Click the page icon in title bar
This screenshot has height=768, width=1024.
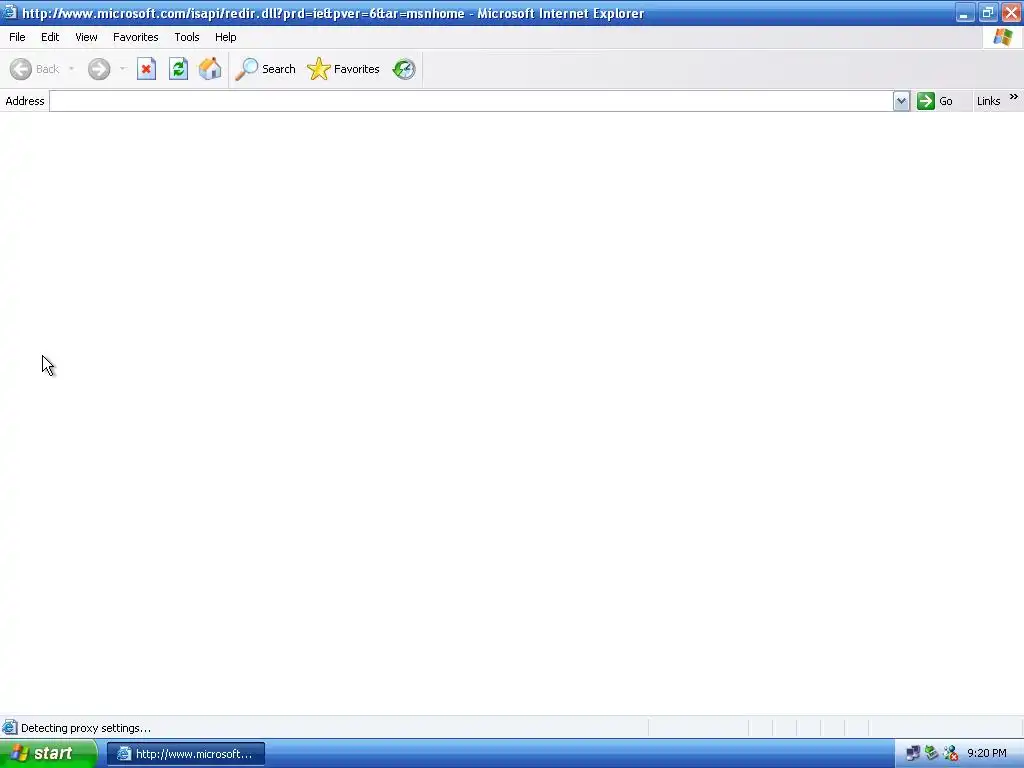[10, 12]
